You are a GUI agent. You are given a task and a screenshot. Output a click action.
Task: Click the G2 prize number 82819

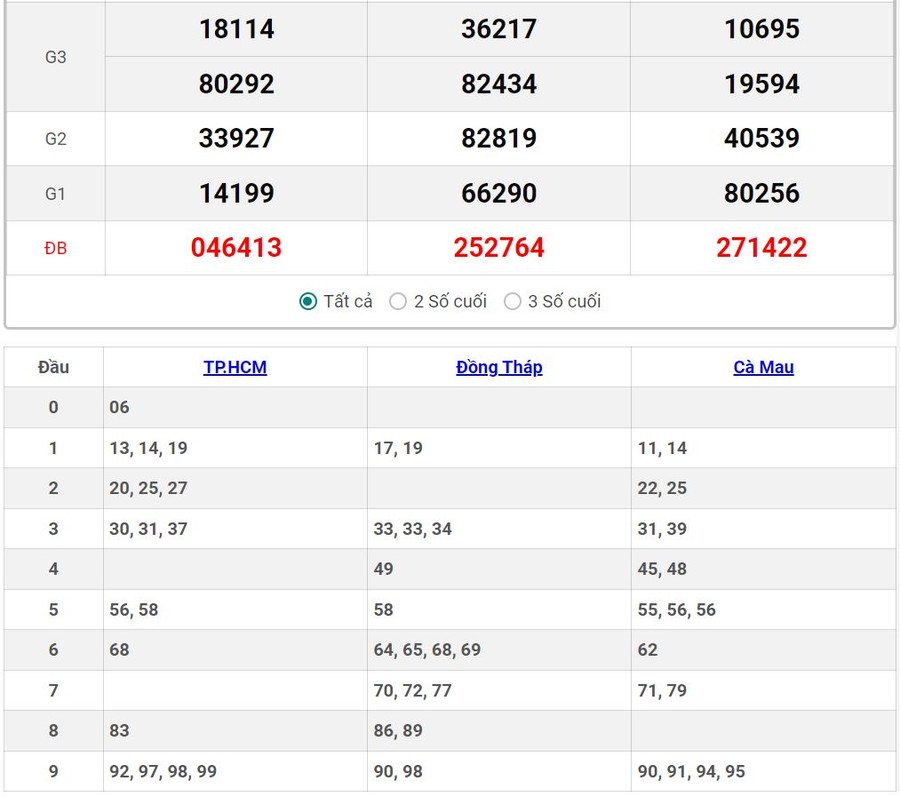499,138
